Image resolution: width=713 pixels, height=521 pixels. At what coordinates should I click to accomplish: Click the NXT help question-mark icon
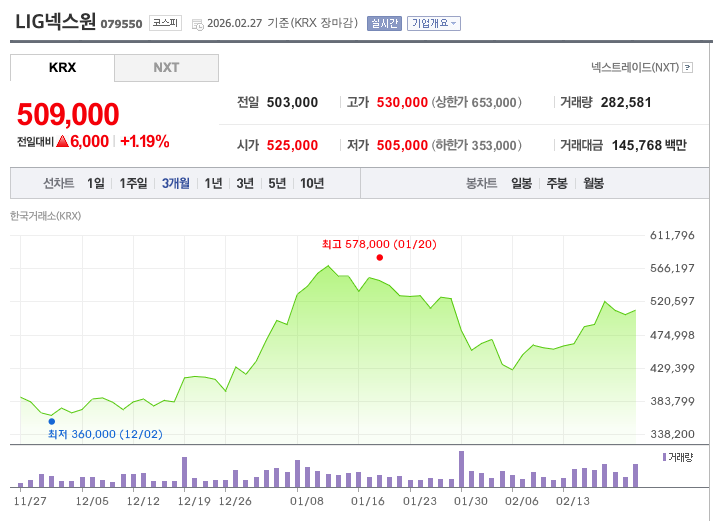[x=688, y=68]
